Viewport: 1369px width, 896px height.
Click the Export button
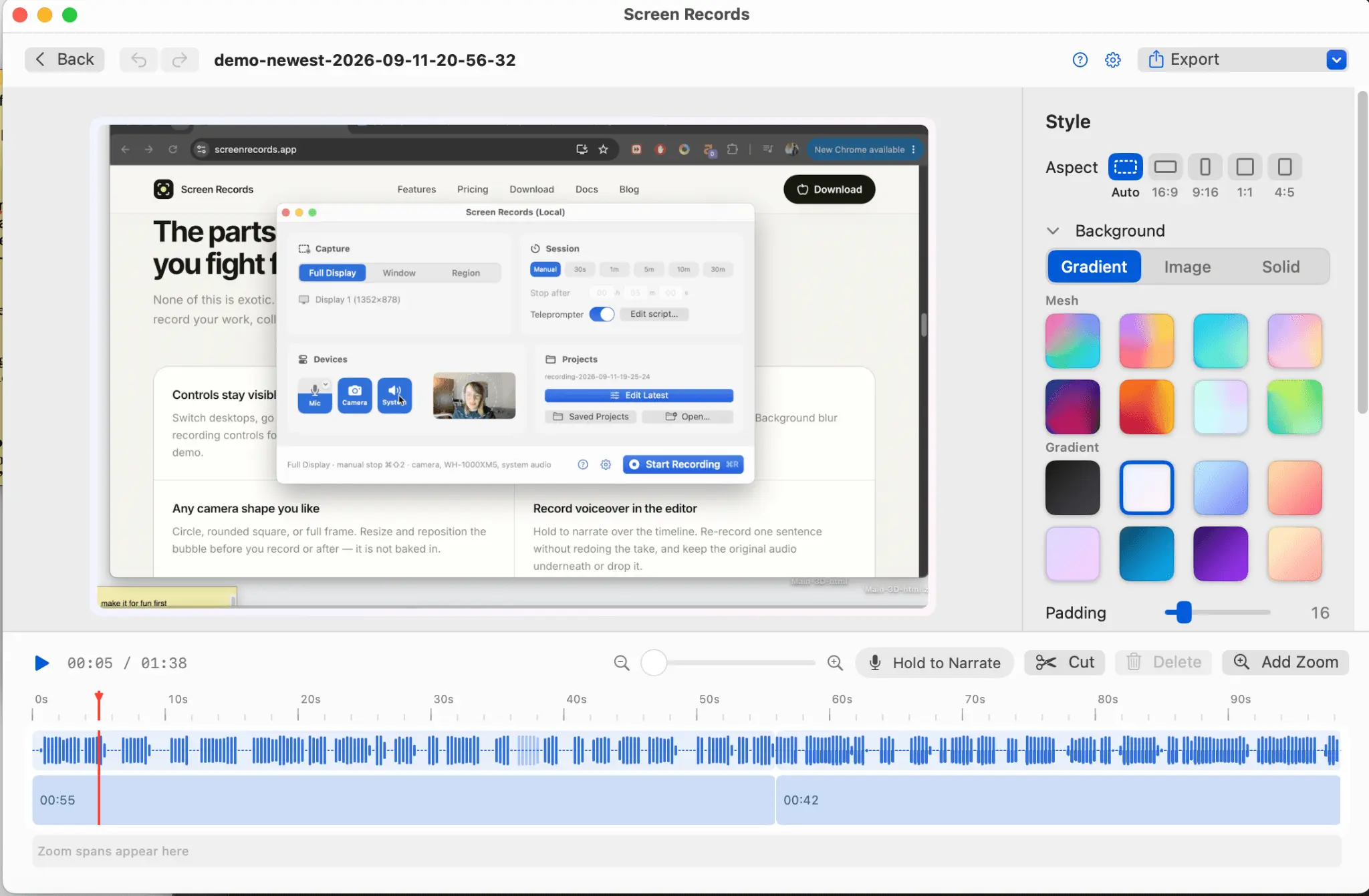click(1231, 59)
